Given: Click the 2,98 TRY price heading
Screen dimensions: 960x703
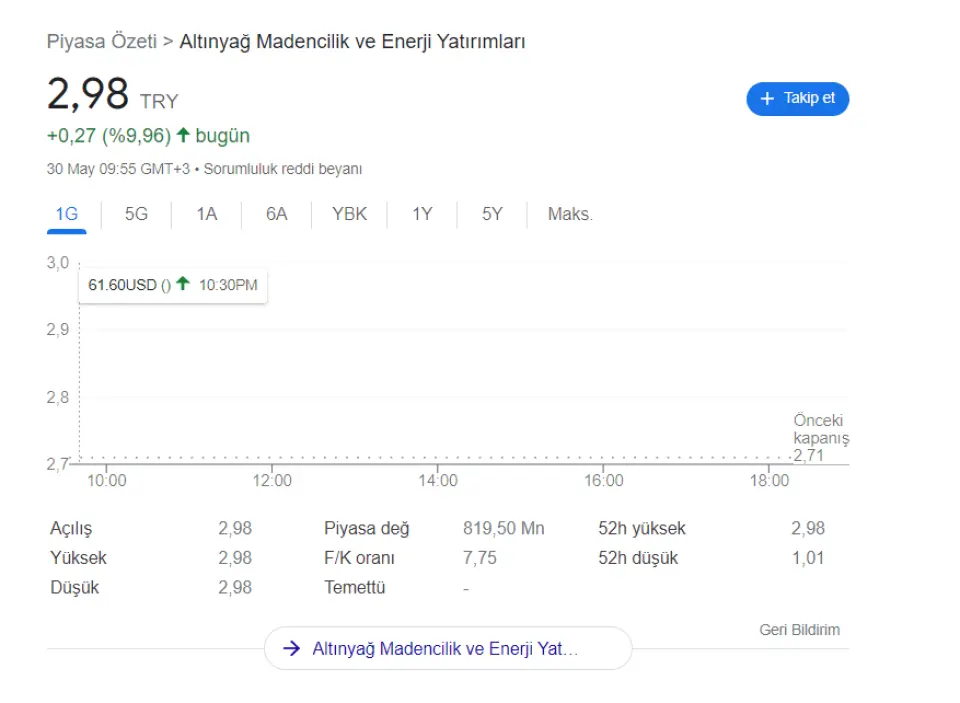Looking at the screenshot, I should (x=112, y=95).
